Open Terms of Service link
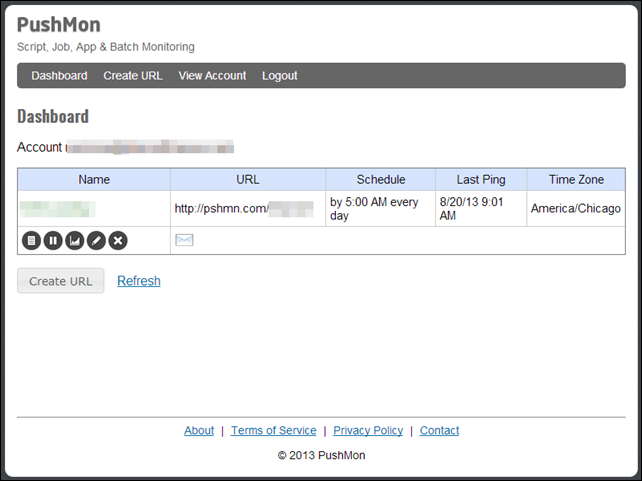Image resolution: width=642 pixels, height=481 pixels. pos(274,431)
